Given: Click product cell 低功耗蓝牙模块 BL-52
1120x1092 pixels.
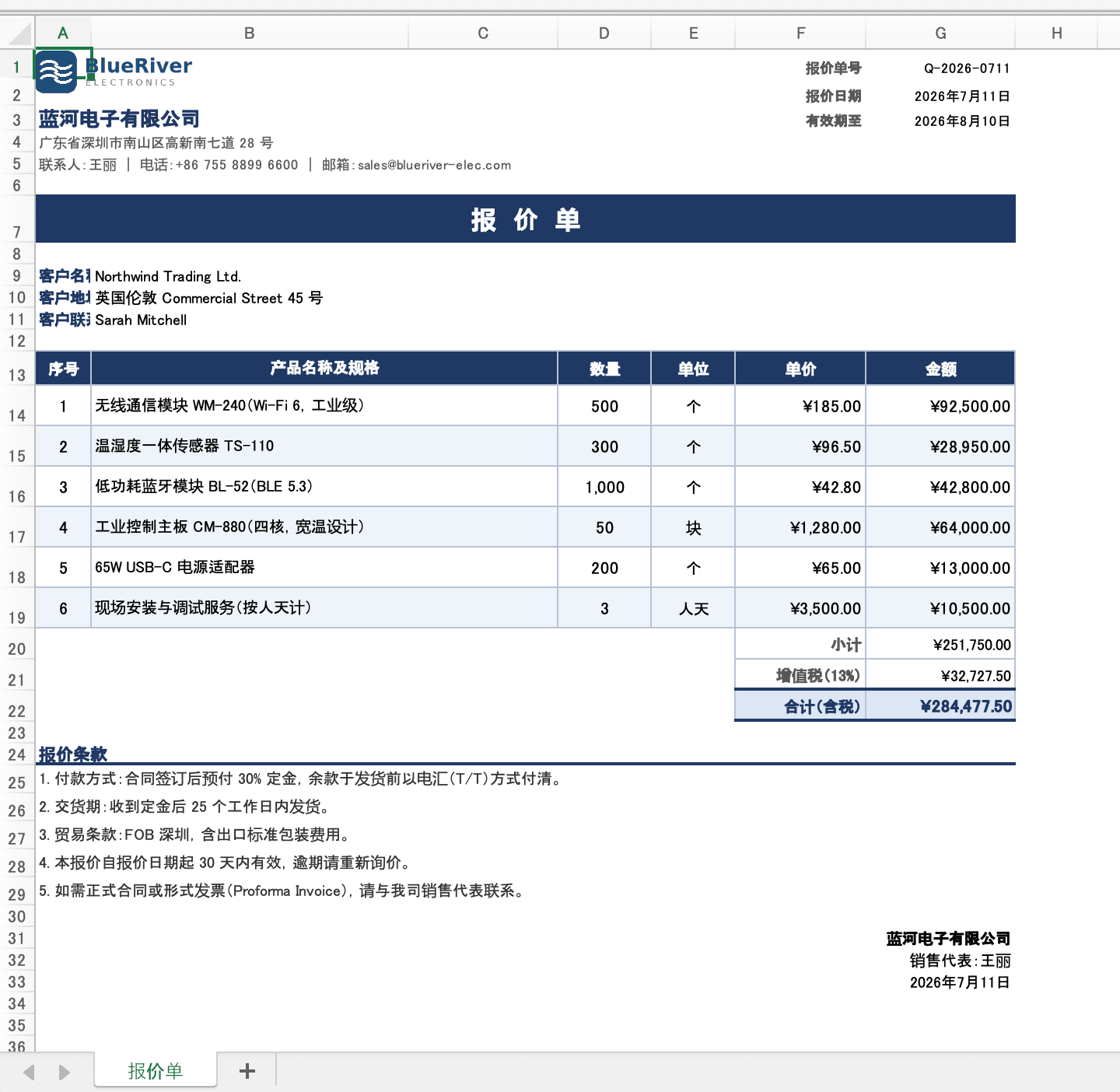Looking at the screenshot, I should click(x=324, y=486).
